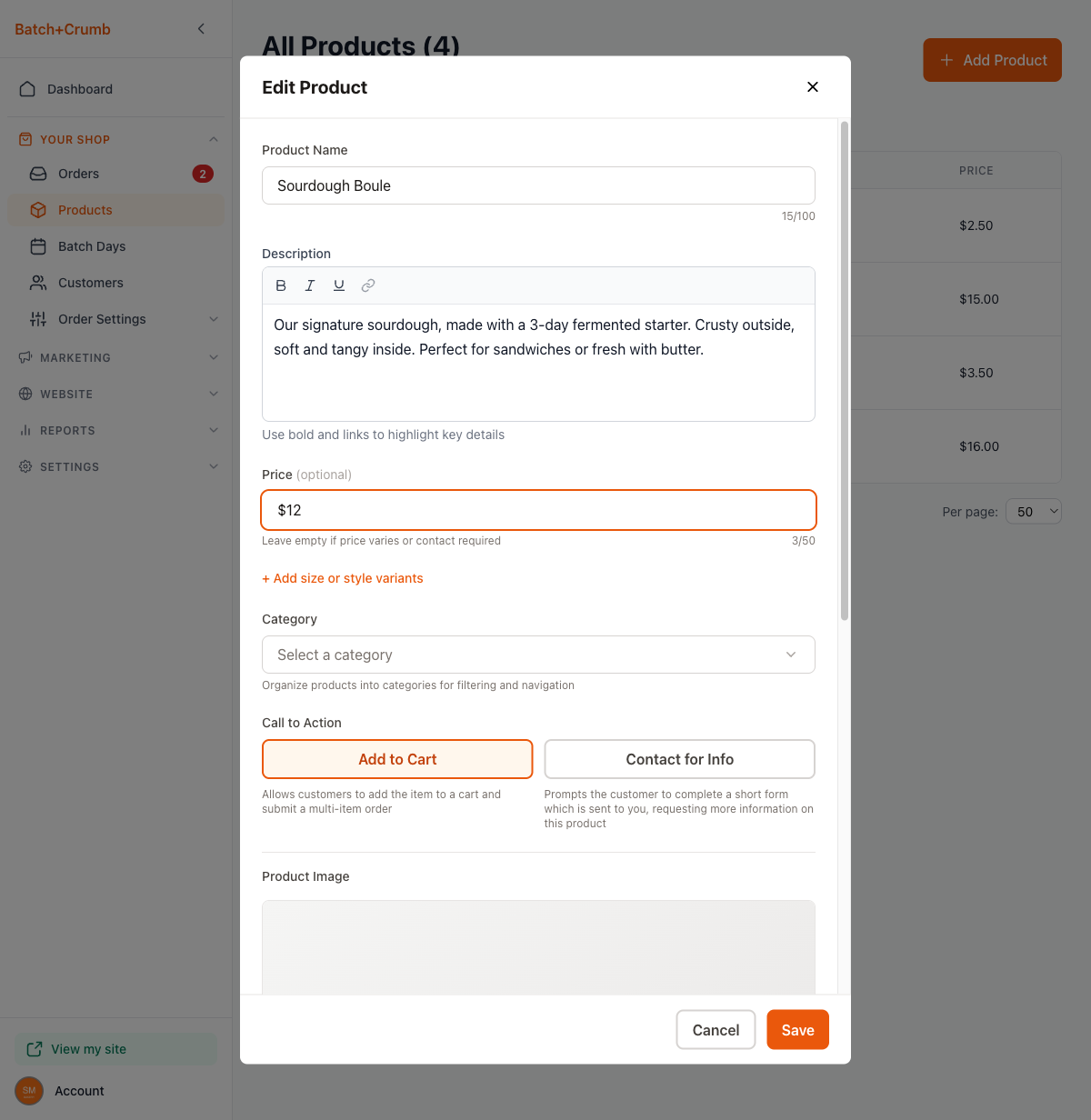Expand the Order Settings submenu
Viewport: 1091px width, 1120px height.
coord(214,319)
